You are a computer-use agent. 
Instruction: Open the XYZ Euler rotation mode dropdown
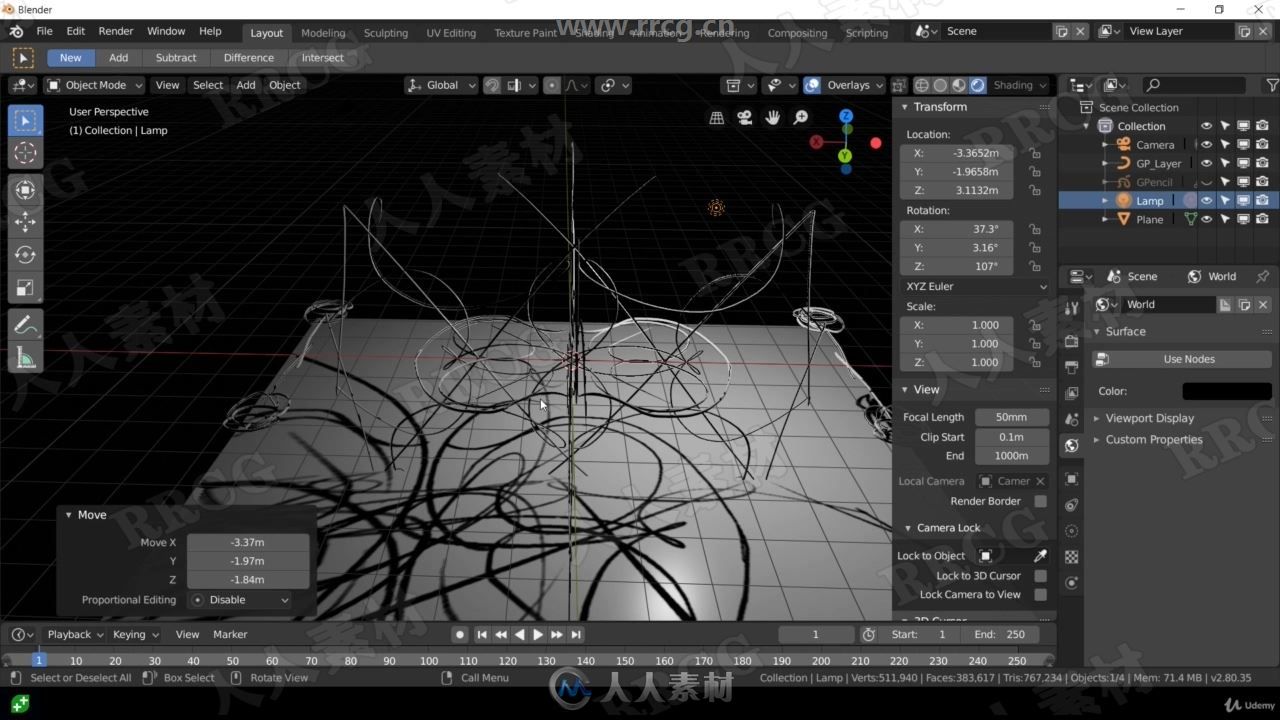[x=975, y=286]
